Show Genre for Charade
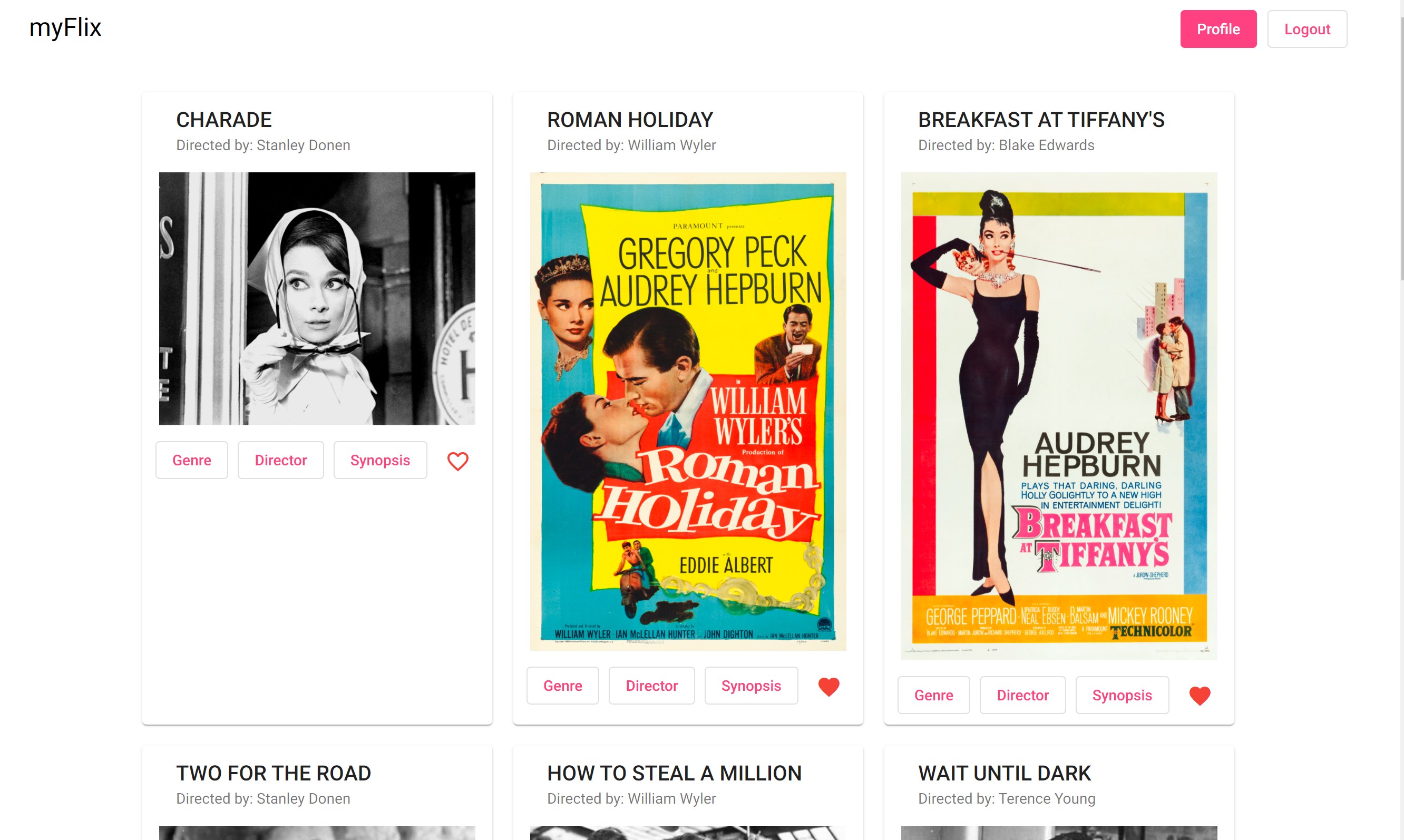Image resolution: width=1404 pixels, height=840 pixels. (x=191, y=460)
